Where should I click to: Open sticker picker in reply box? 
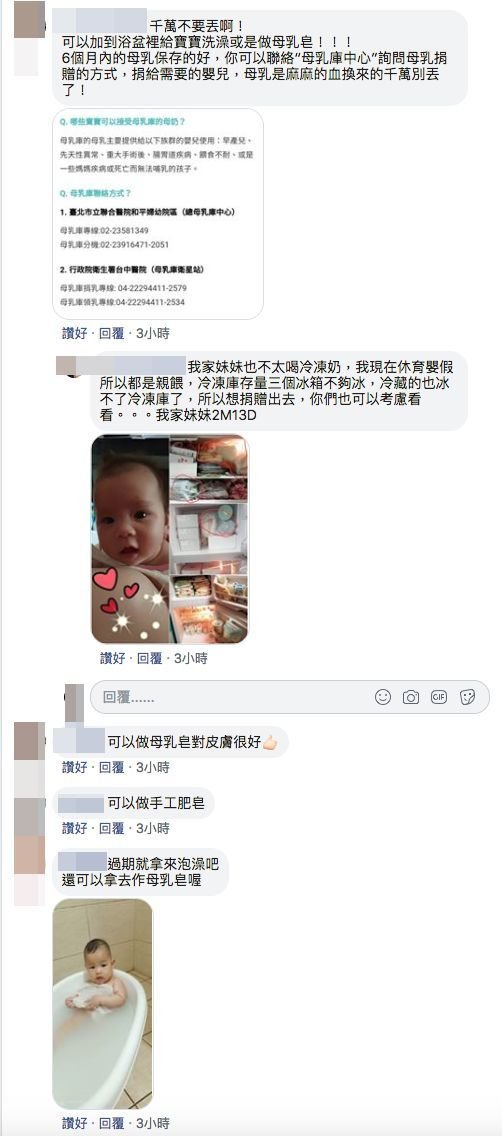pos(467,697)
